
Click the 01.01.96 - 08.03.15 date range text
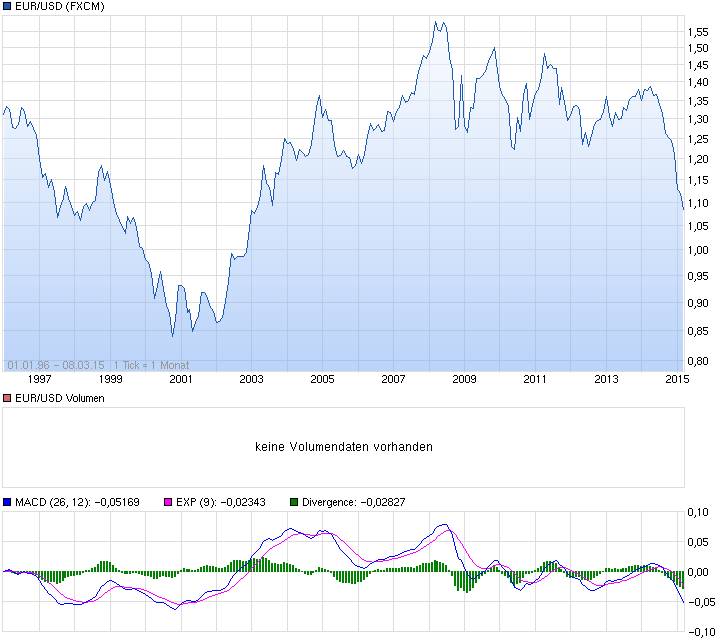(56, 364)
